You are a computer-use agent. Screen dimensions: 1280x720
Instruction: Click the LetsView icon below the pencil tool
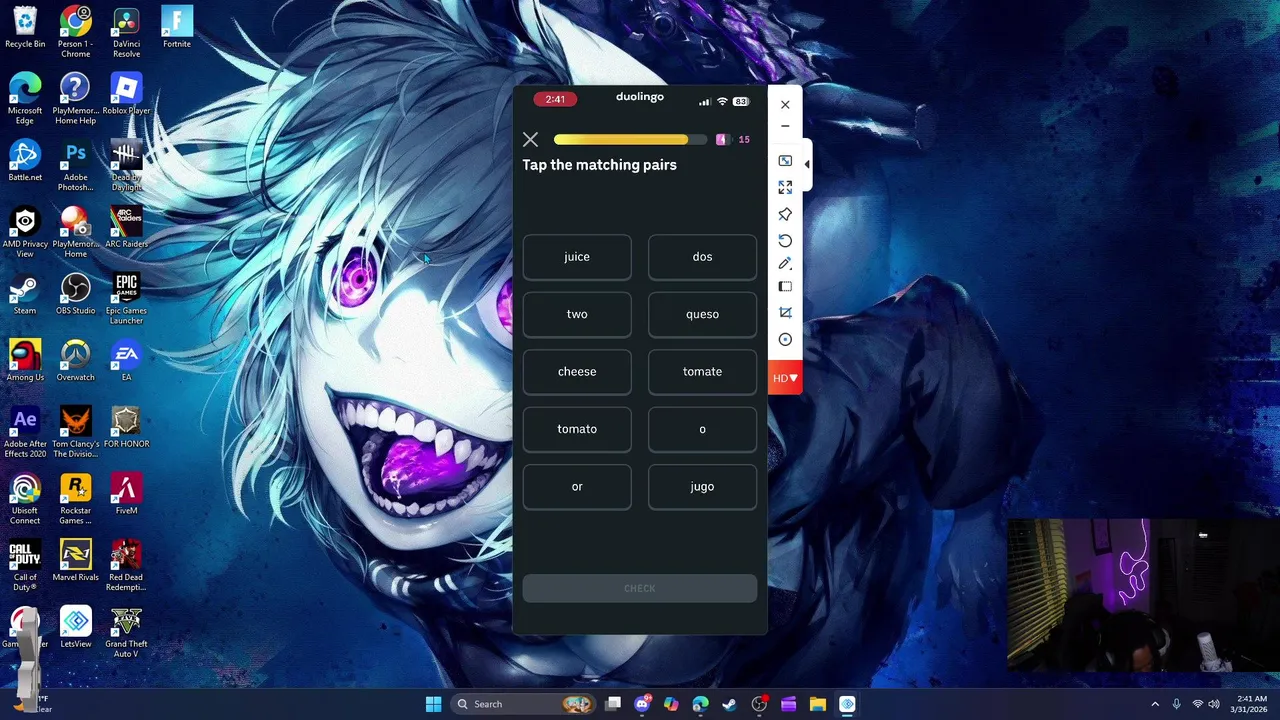(785, 288)
